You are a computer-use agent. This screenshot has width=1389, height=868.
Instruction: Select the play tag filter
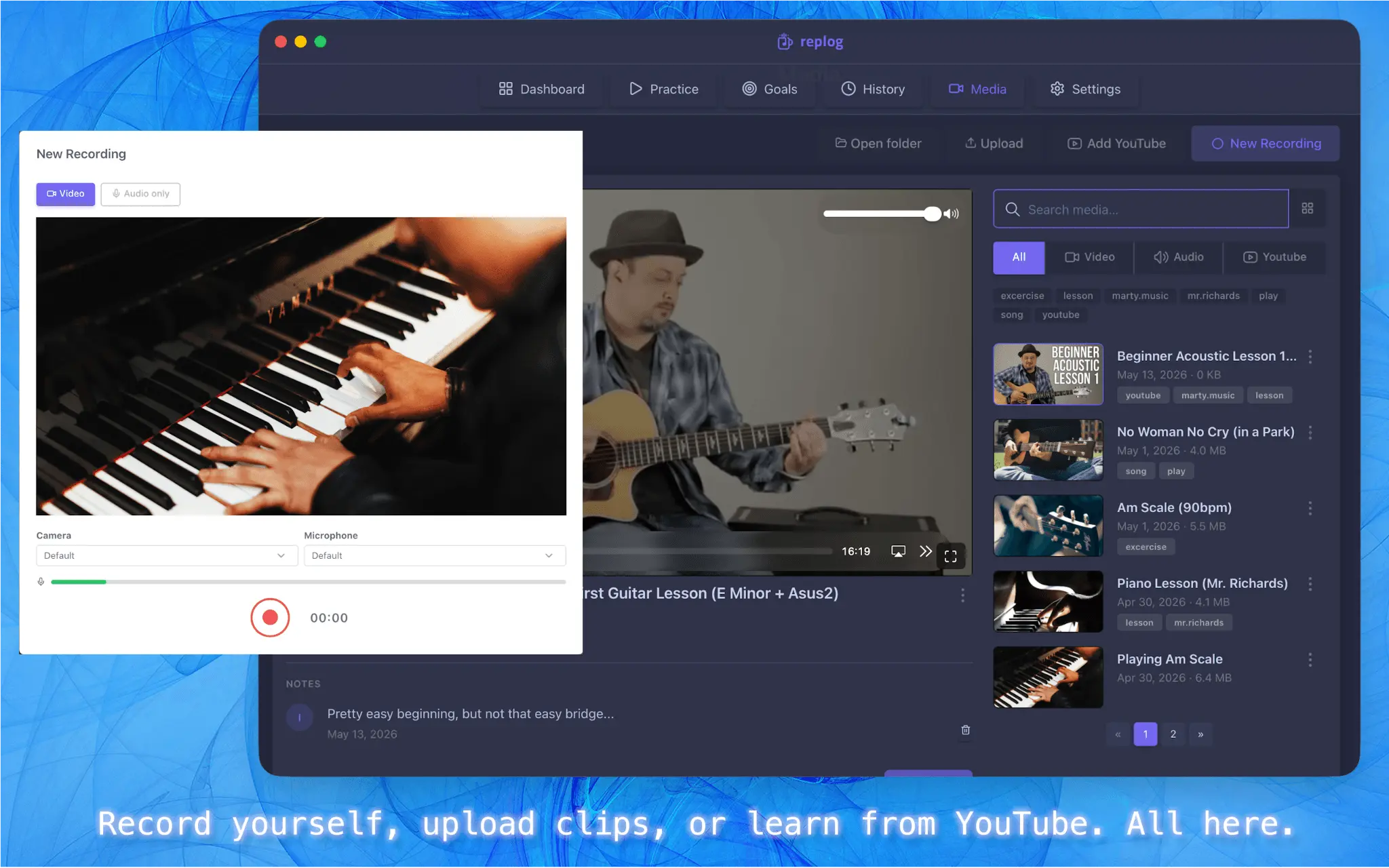[1268, 296]
